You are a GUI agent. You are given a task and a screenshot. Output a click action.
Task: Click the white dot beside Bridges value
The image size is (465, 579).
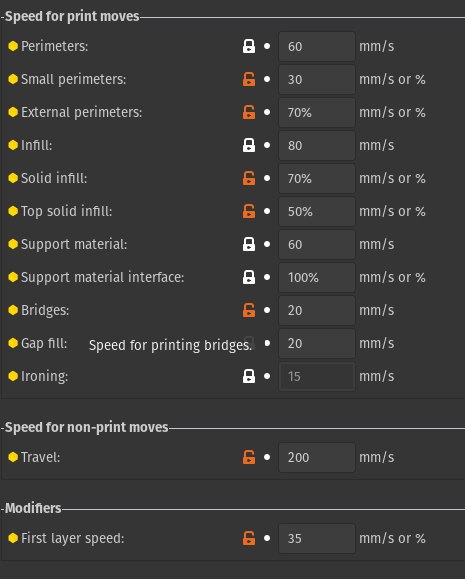[267, 310]
